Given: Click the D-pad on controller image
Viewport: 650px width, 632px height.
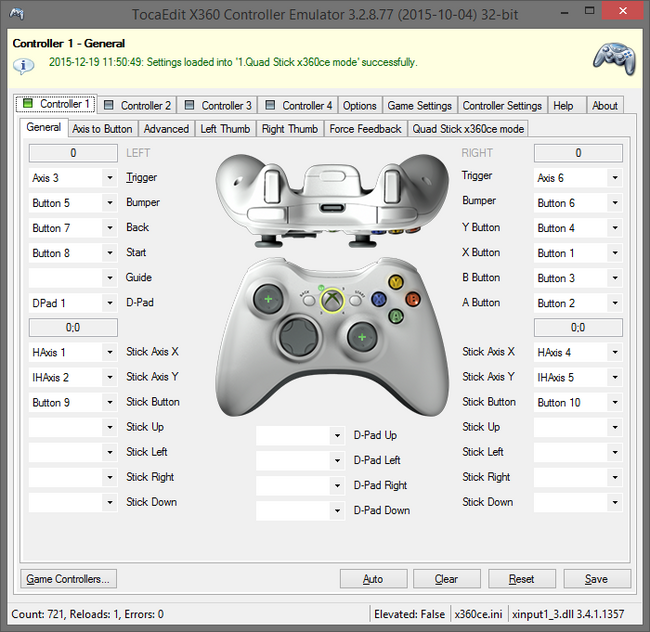Looking at the screenshot, I should [x=299, y=336].
